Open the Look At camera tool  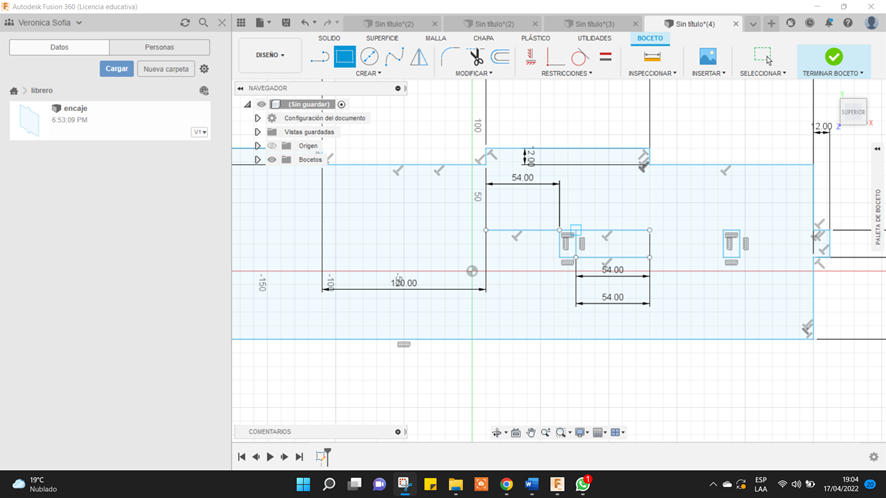pos(515,432)
